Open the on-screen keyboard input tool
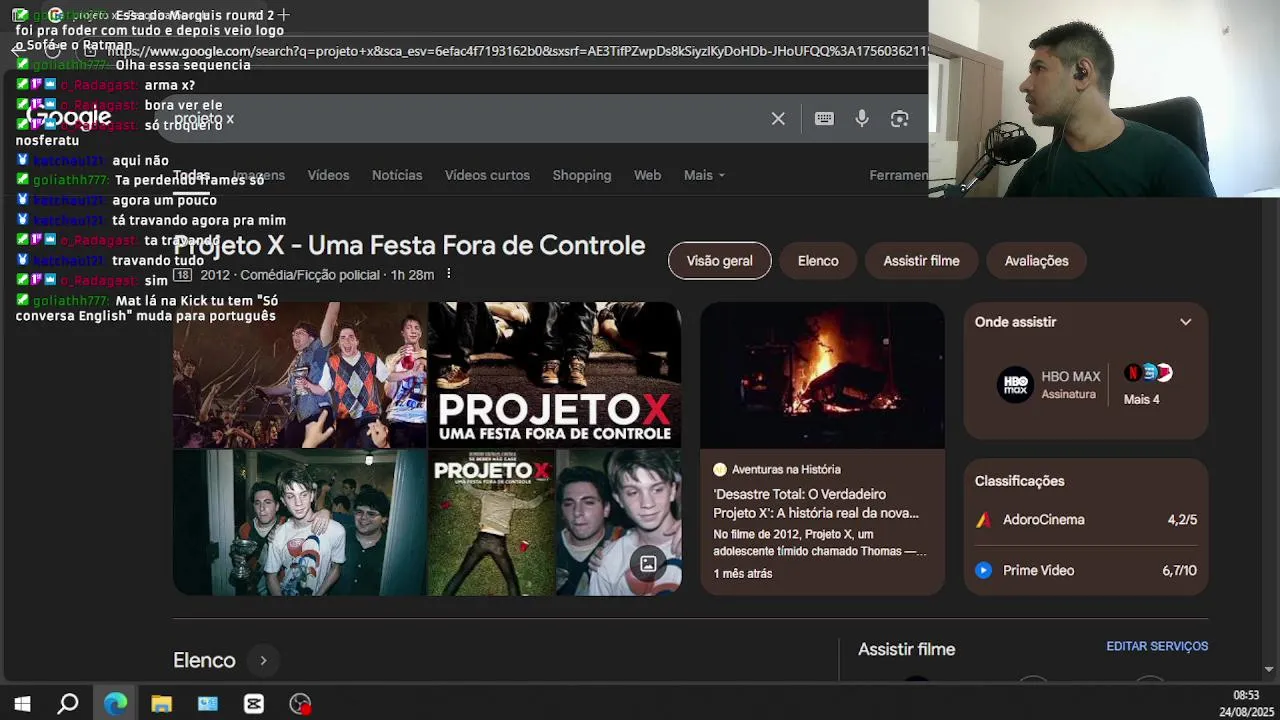Image resolution: width=1280 pixels, height=720 pixels. pyautogui.click(x=824, y=119)
